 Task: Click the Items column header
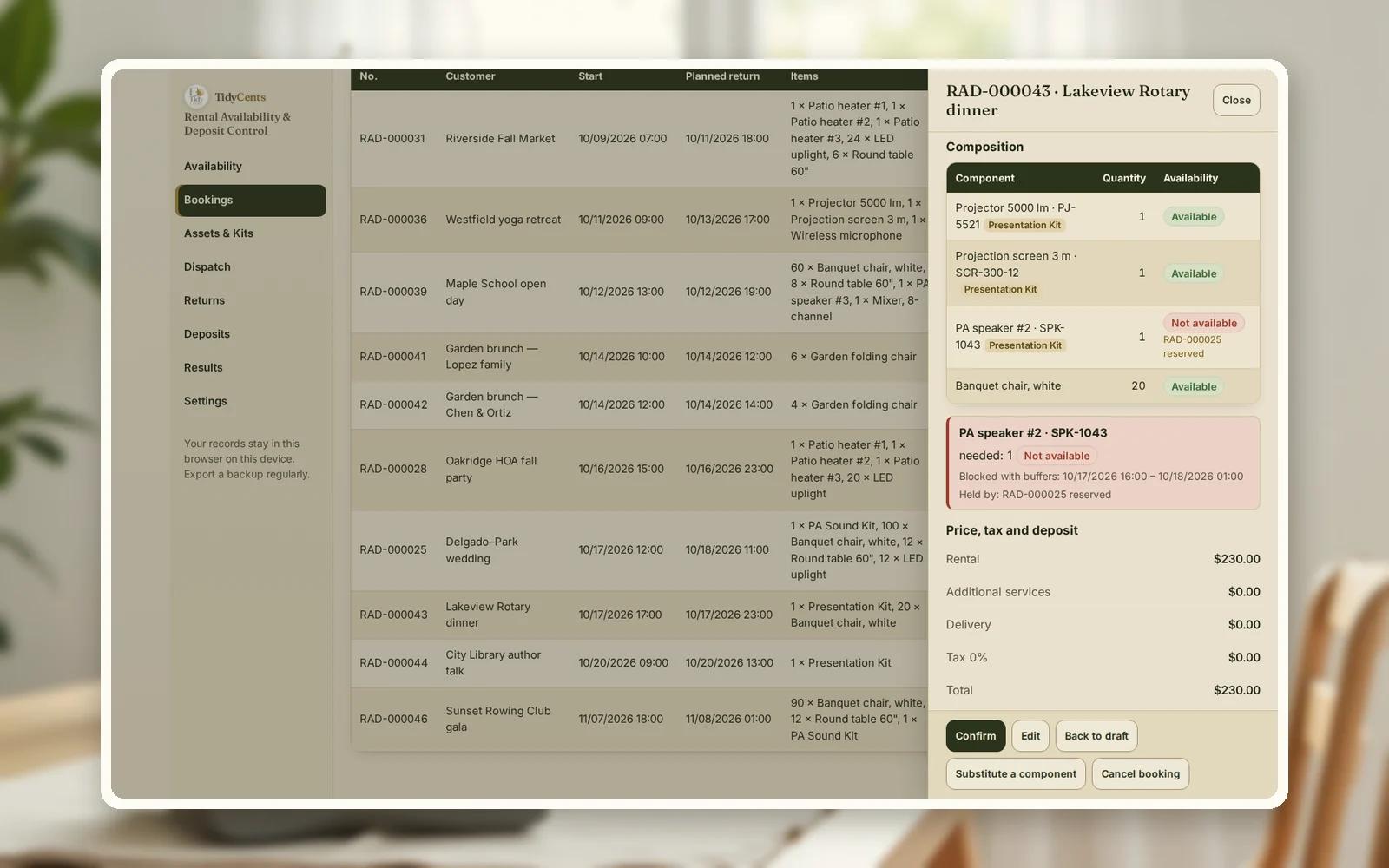click(x=804, y=76)
